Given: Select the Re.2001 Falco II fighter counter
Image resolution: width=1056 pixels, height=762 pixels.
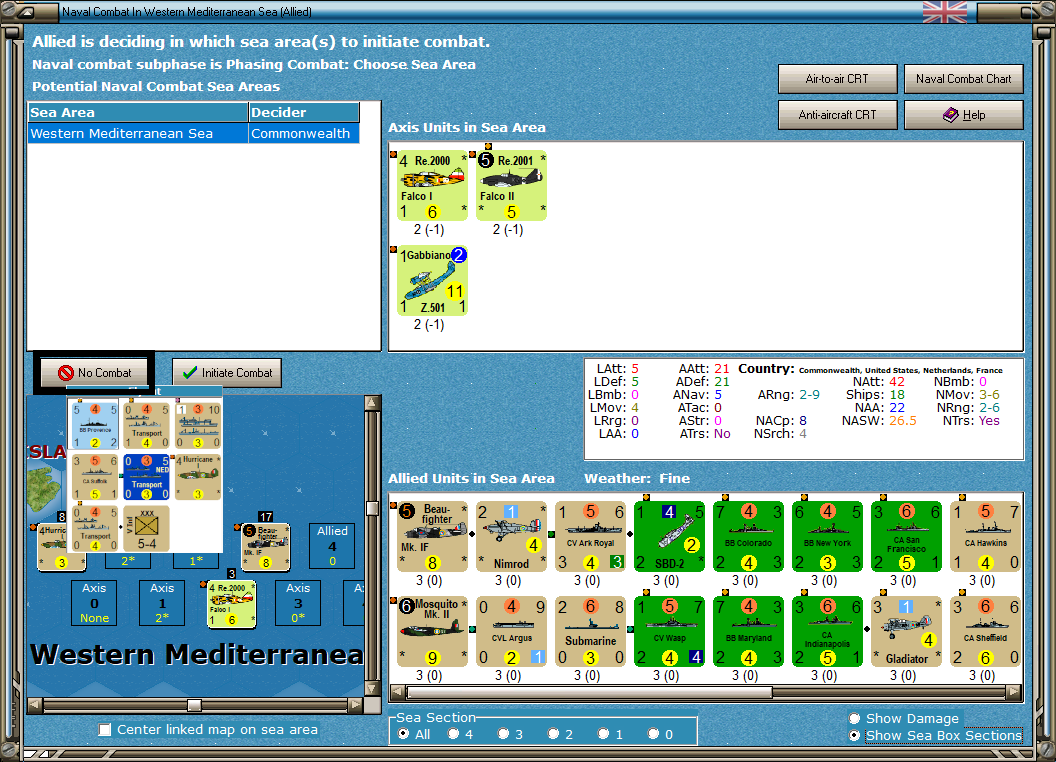Looking at the screenshot, I should click(x=511, y=186).
